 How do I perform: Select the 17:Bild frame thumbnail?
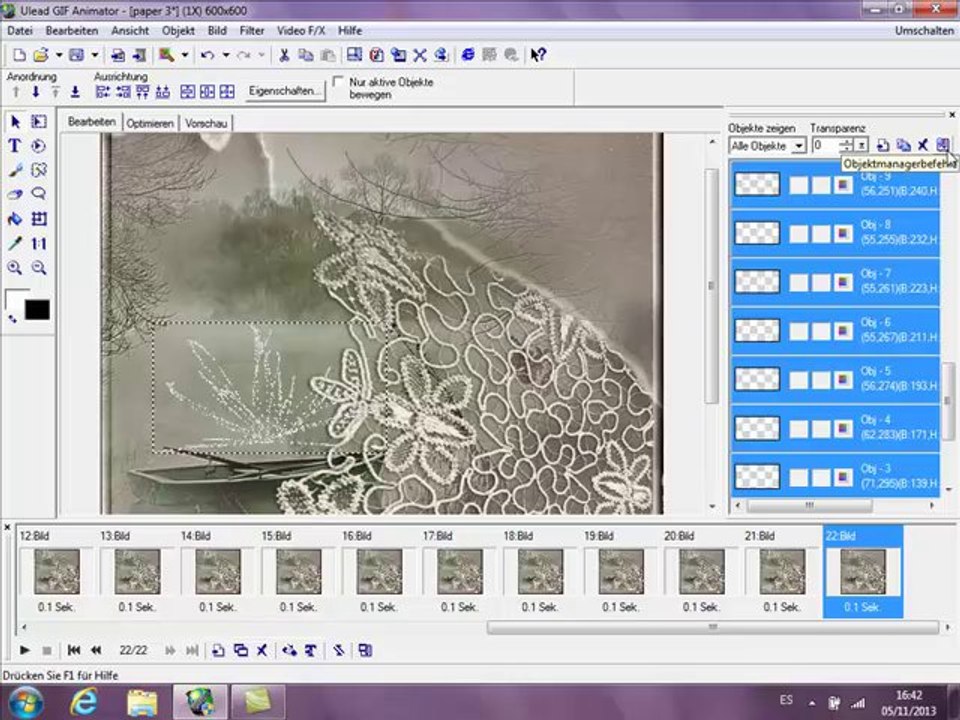[x=460, y=572]
